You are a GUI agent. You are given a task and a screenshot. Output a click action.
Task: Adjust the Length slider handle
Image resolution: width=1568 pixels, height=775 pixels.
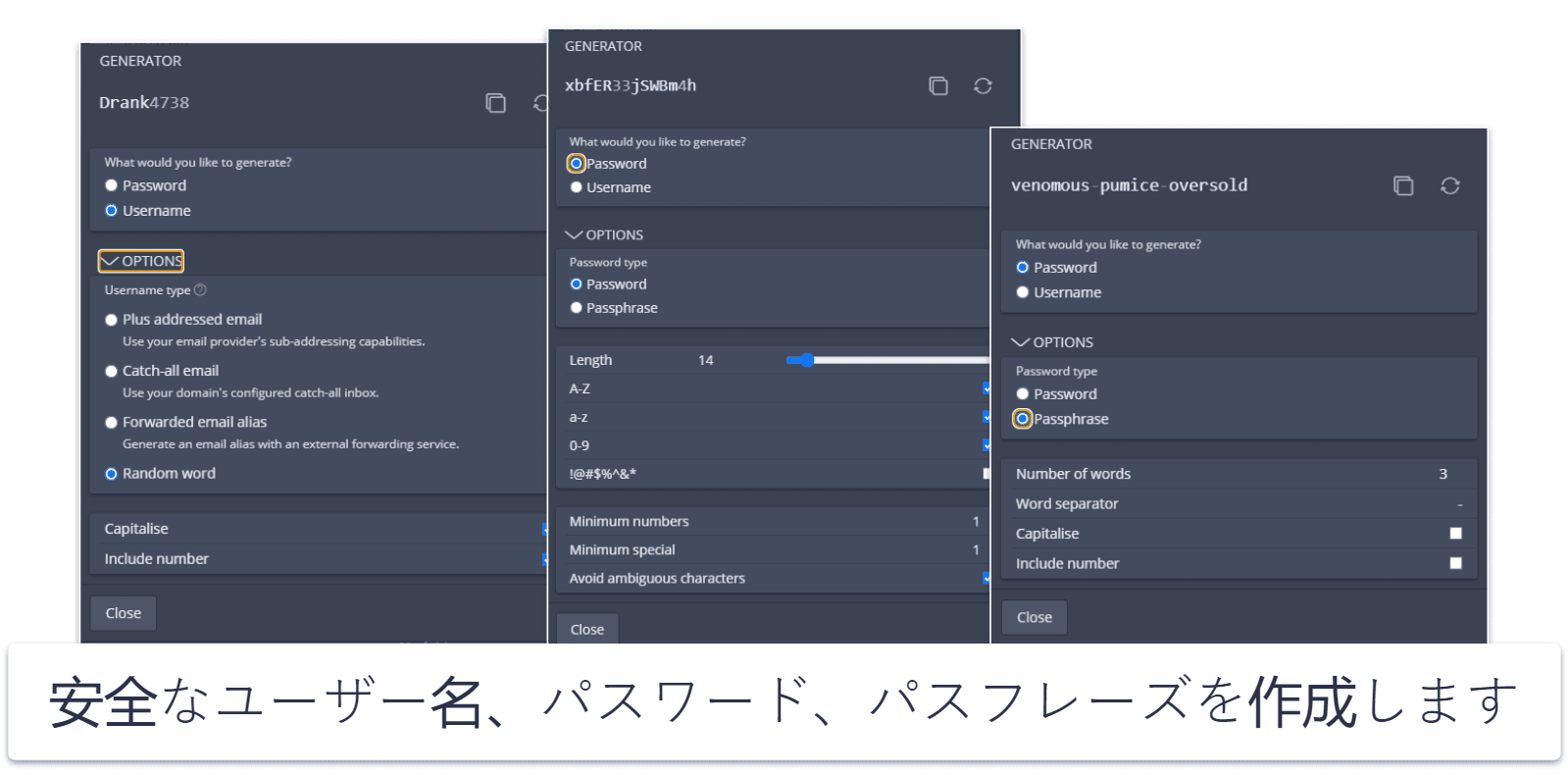pos(806,360)
